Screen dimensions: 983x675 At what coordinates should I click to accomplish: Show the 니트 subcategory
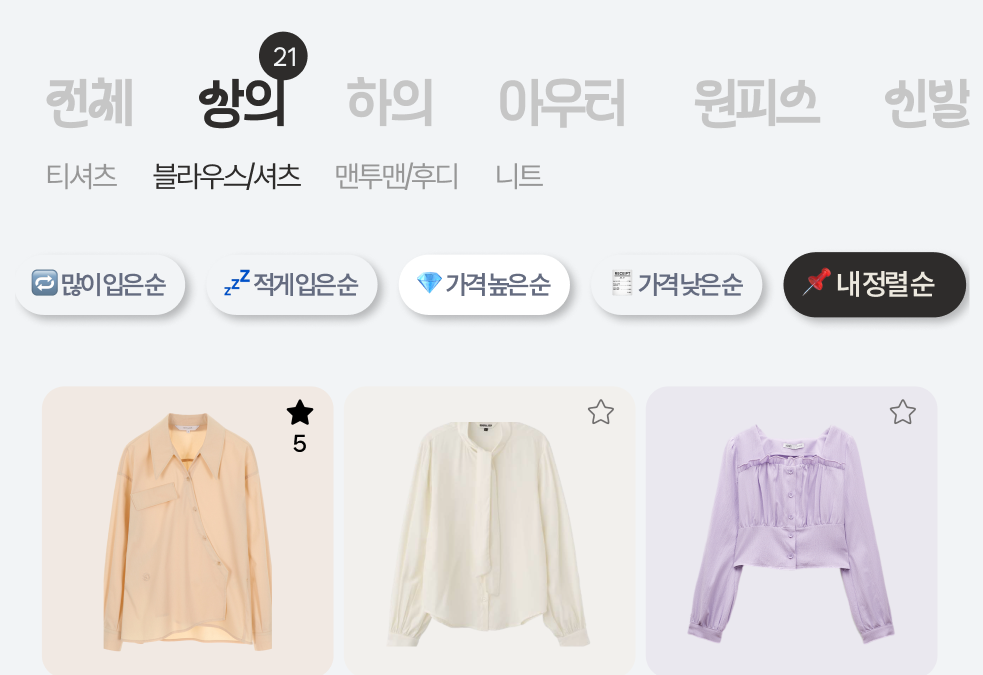[x=519, y=175]
